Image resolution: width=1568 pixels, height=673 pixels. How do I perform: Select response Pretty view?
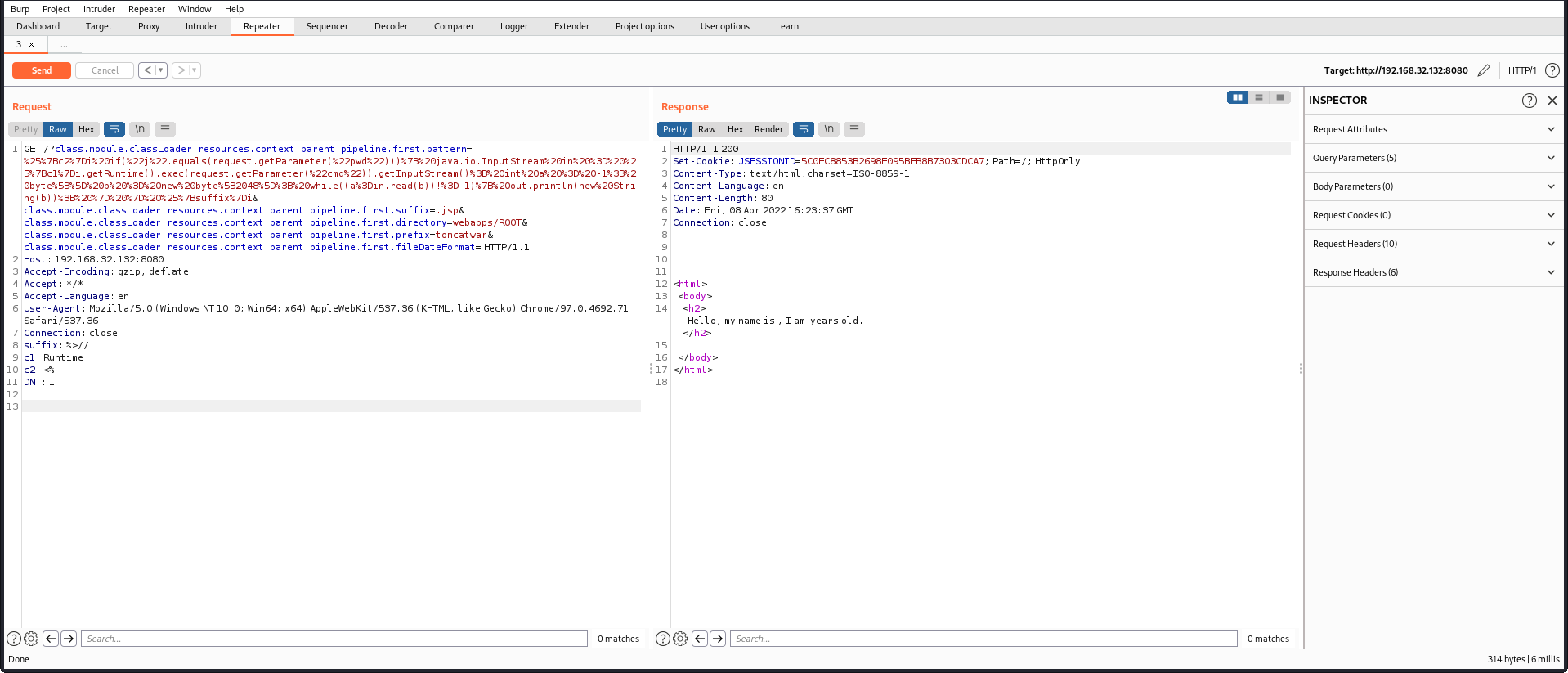coord(674,129)
